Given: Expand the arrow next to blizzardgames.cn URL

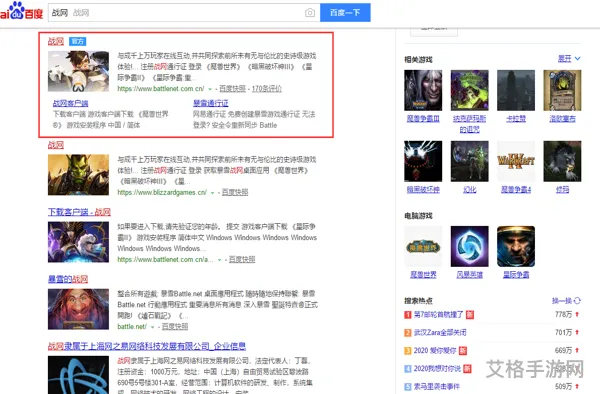Looking at the screenshot, I should pos(212,193).
